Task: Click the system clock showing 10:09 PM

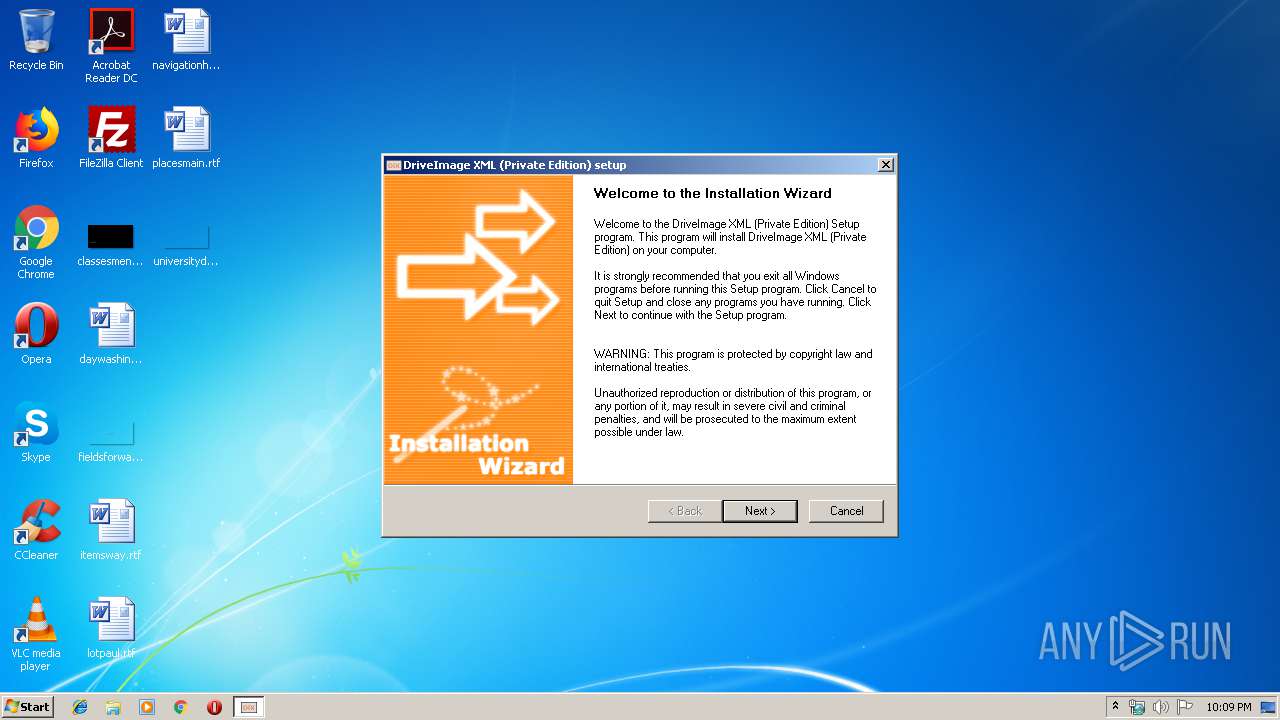Action: [1229, 707]
